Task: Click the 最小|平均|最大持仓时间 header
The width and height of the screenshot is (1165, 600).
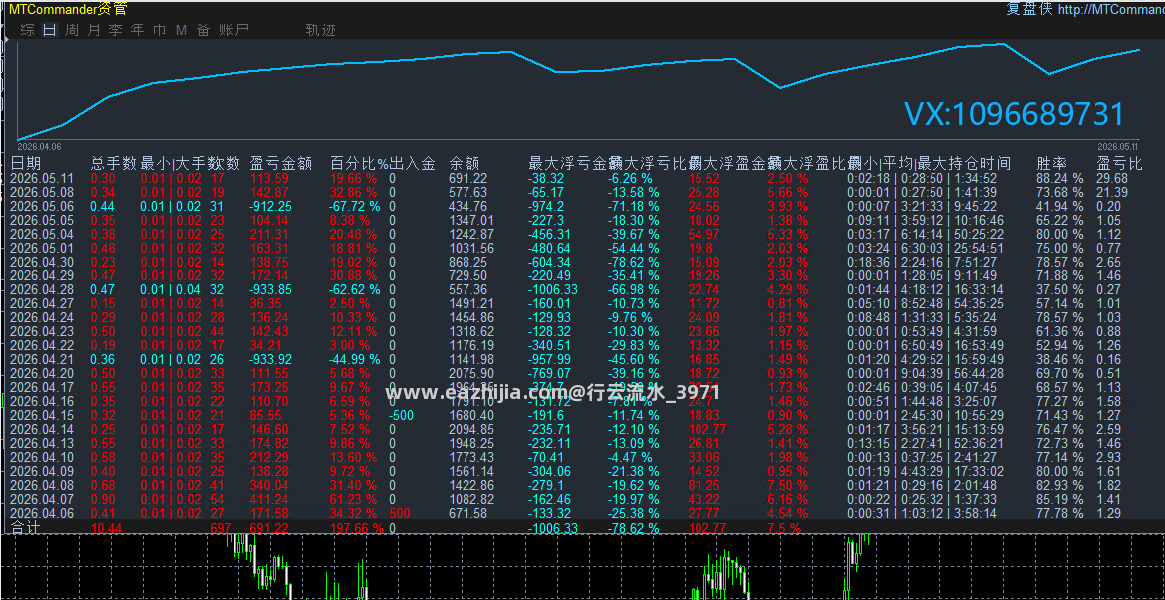Action: [x=929, y=163]
